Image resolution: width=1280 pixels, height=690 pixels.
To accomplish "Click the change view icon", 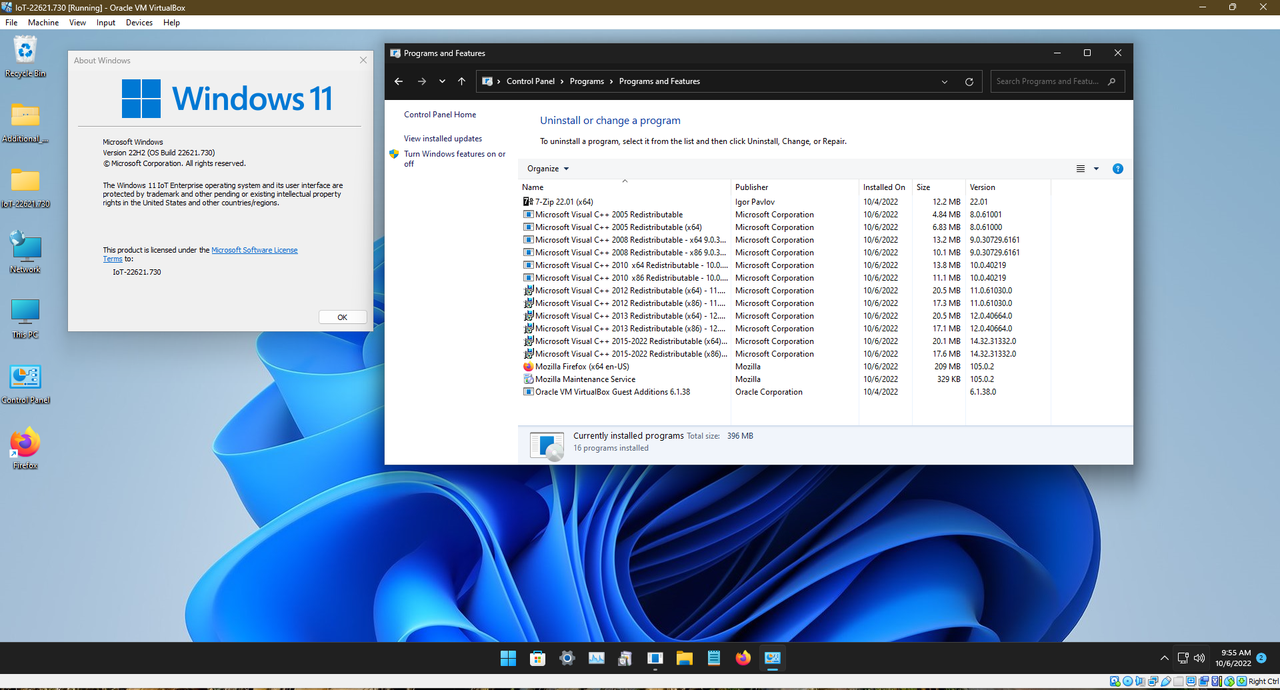I will [1080, 168].
